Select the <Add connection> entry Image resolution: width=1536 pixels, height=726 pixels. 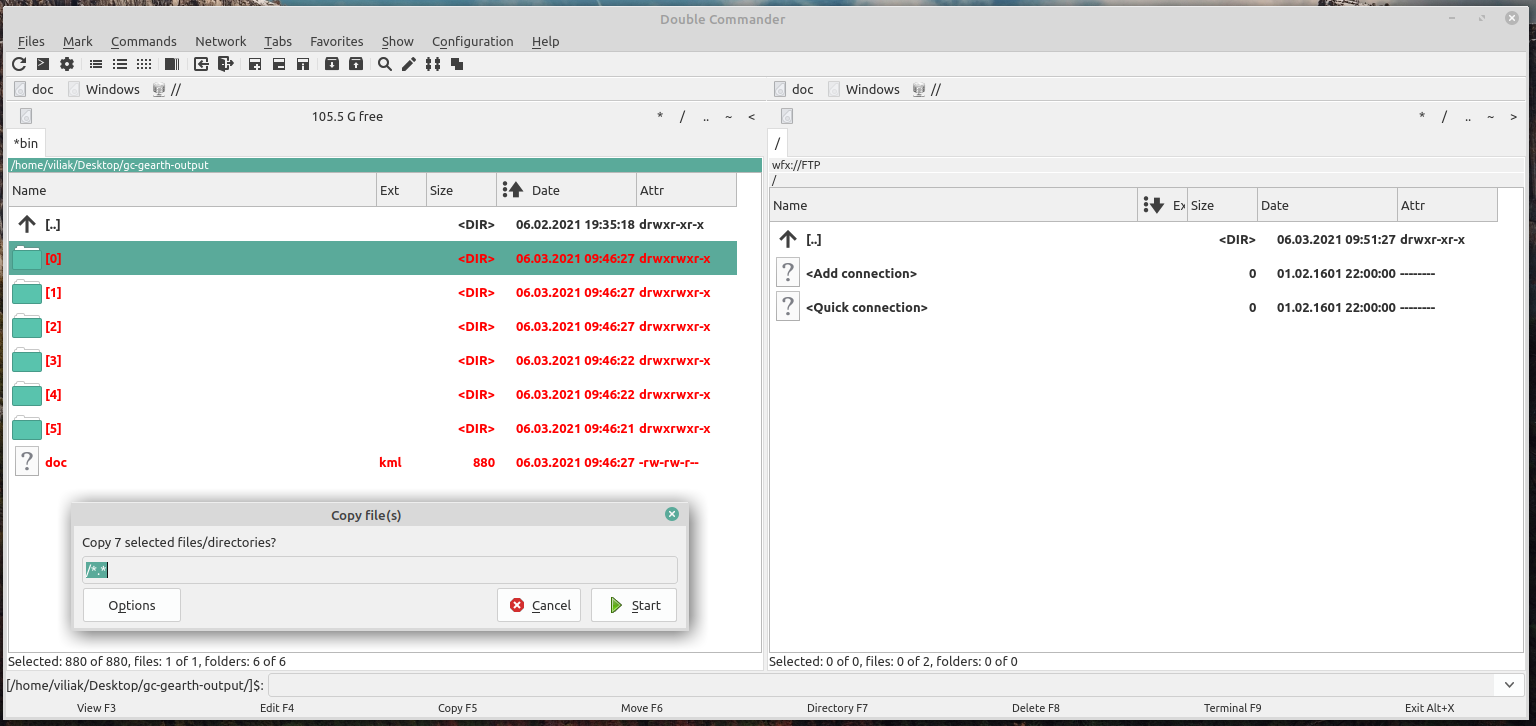[x=861, y=273]
